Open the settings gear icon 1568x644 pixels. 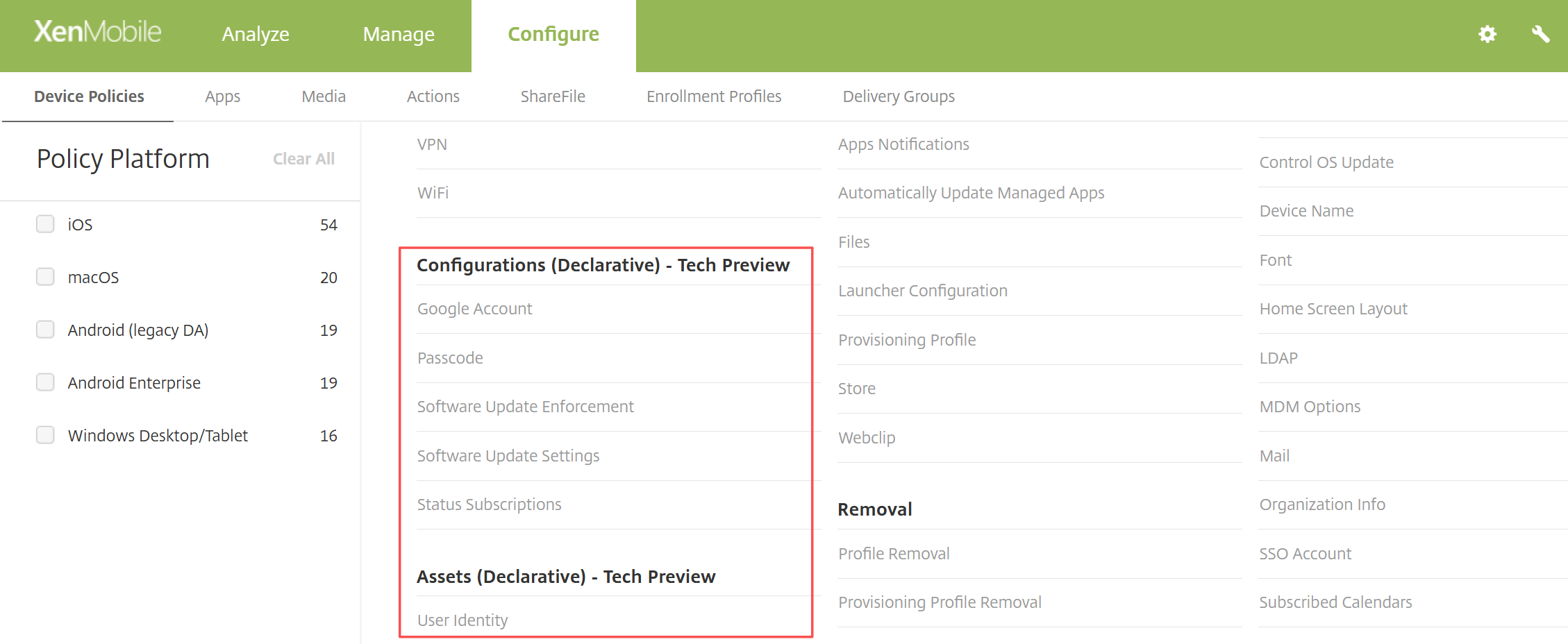[x=1487, y=34]
